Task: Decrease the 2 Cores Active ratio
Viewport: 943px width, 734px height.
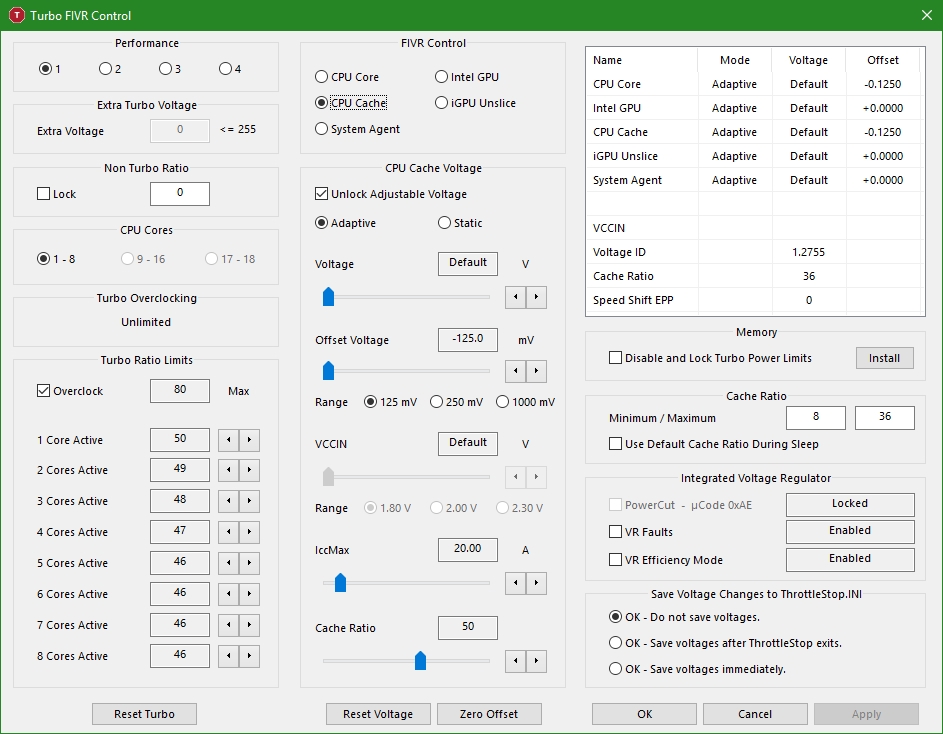Action: click(229, 470)
